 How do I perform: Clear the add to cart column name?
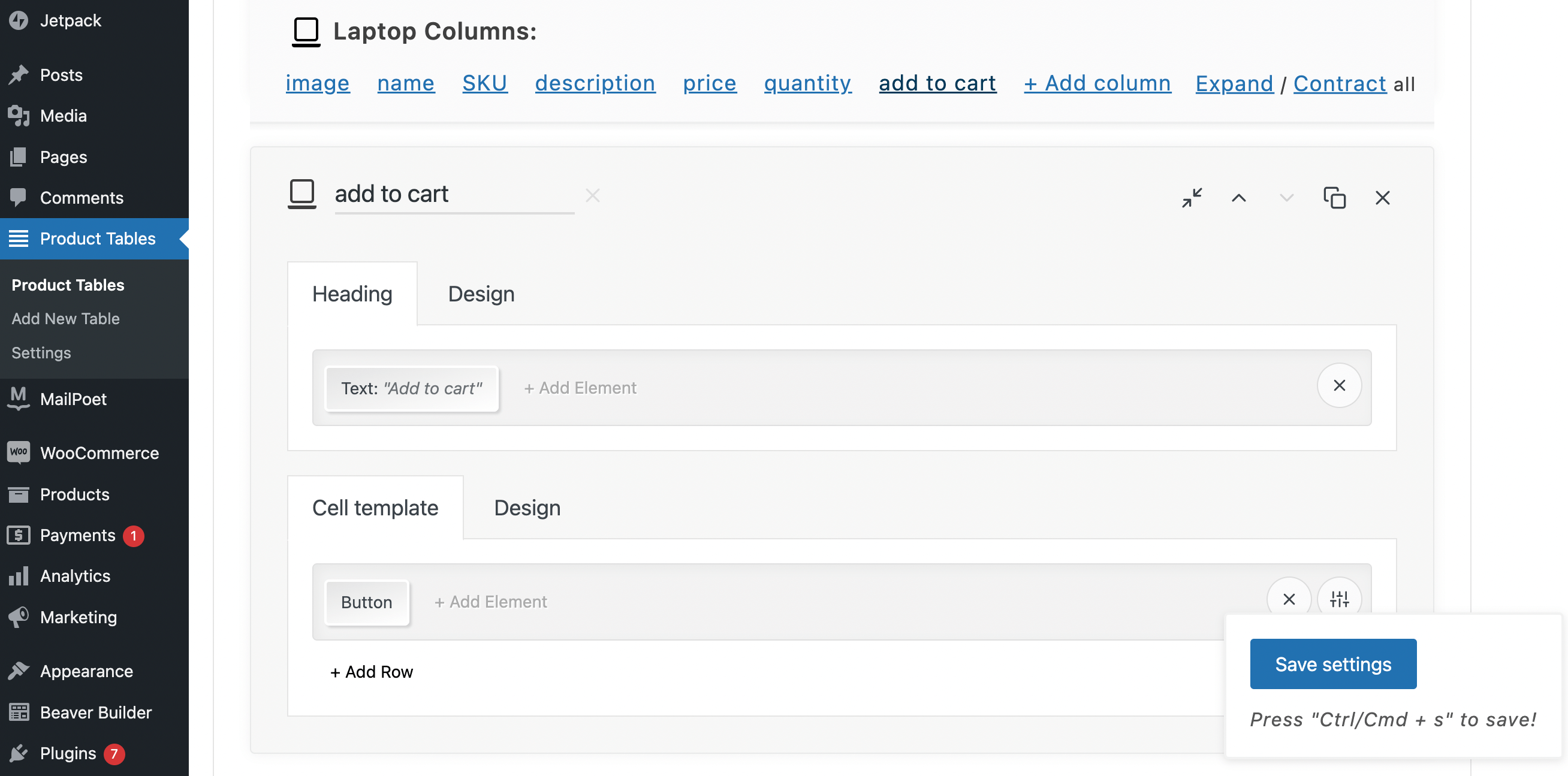[592, 195]
